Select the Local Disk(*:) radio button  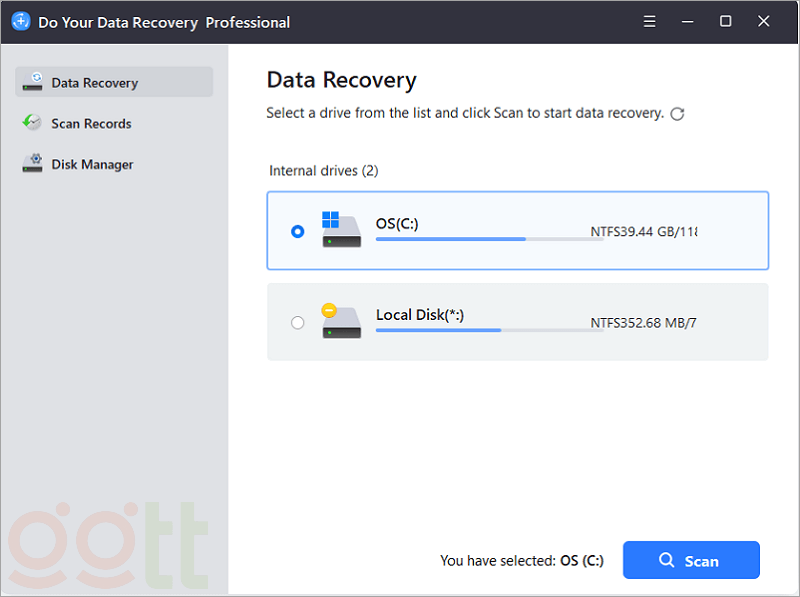[x=297, y=322]
